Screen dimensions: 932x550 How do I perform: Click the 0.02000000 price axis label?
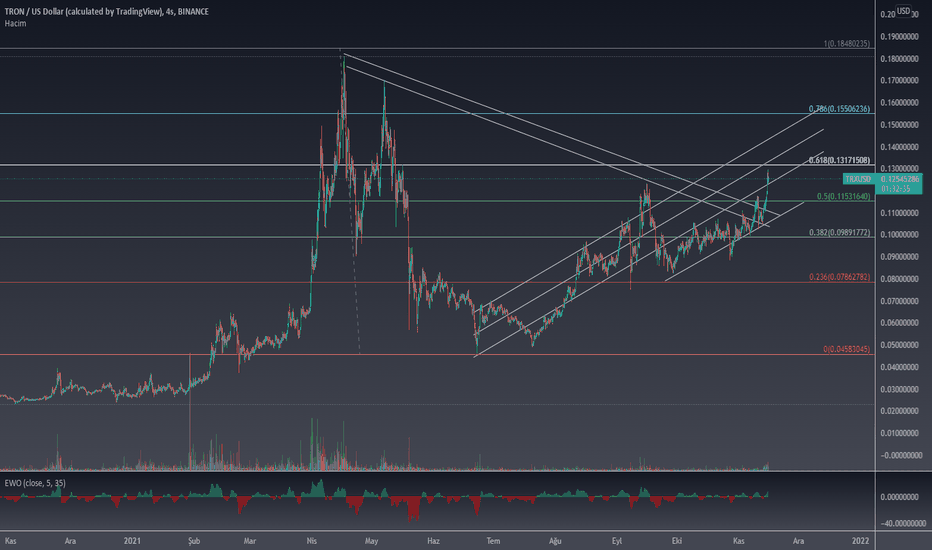coord(900,411)
